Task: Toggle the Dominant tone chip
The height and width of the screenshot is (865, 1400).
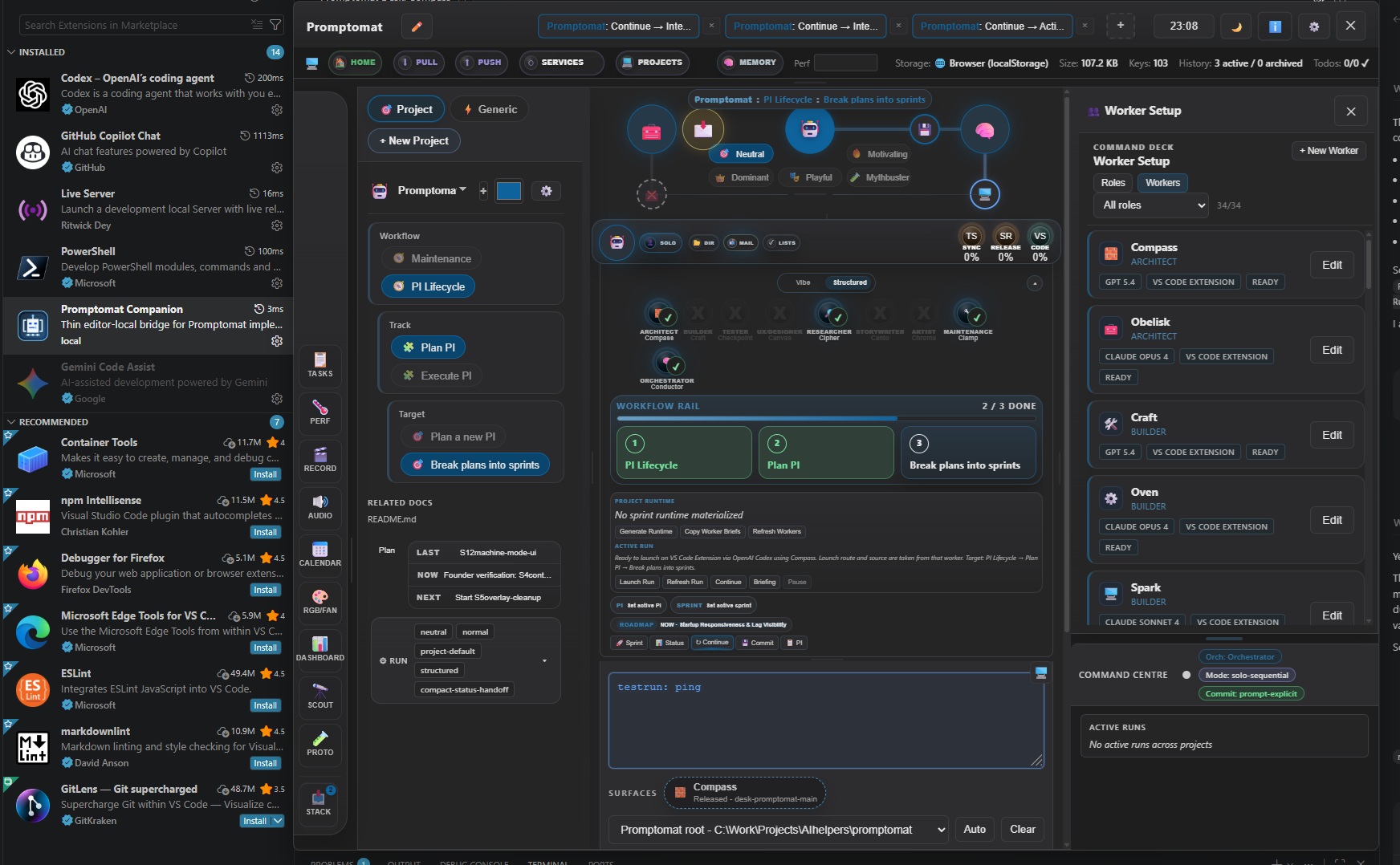Action: [743, 177]
